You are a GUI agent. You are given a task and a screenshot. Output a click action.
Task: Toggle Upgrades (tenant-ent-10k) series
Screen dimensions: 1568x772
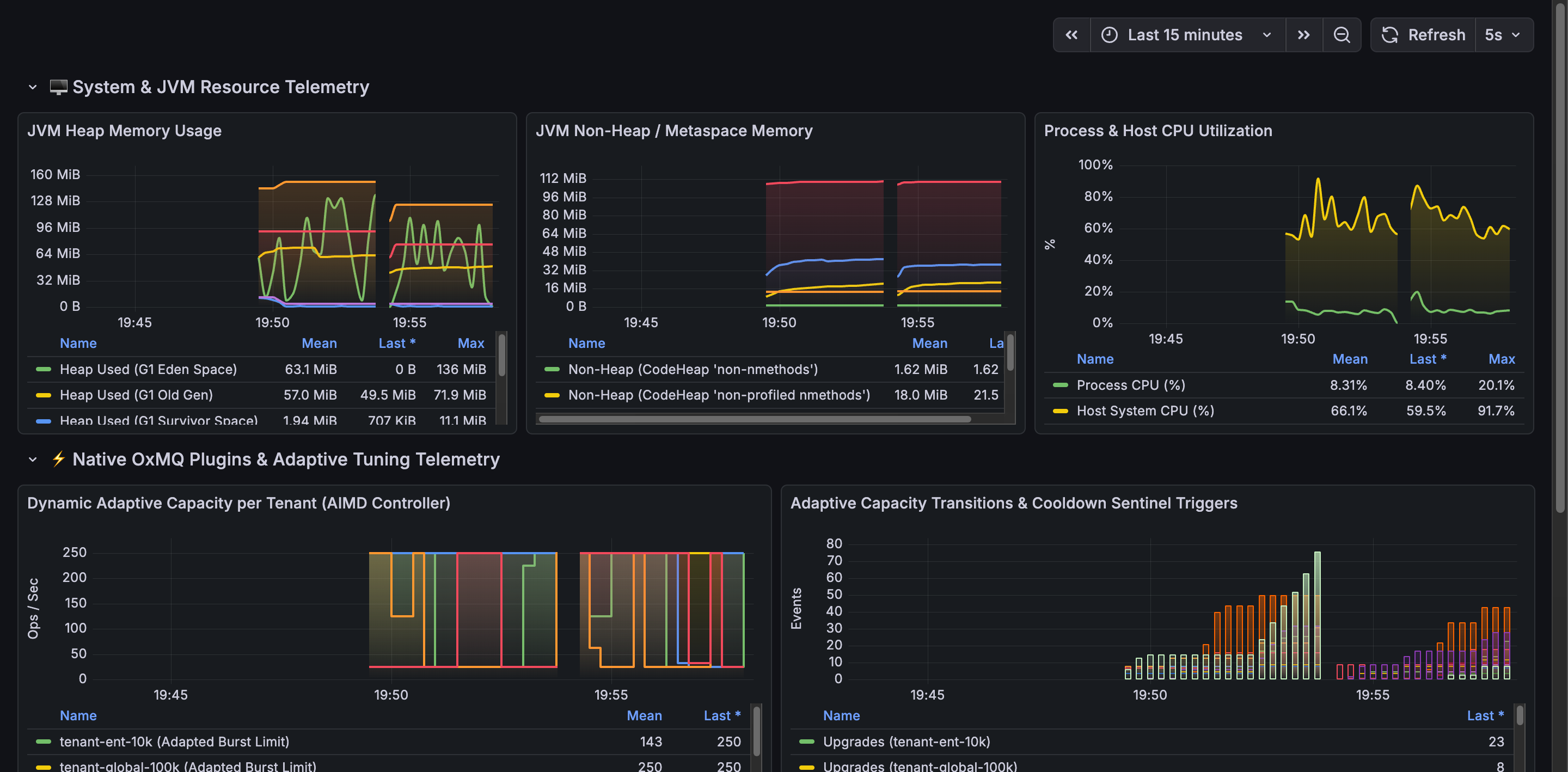(906, 741)
